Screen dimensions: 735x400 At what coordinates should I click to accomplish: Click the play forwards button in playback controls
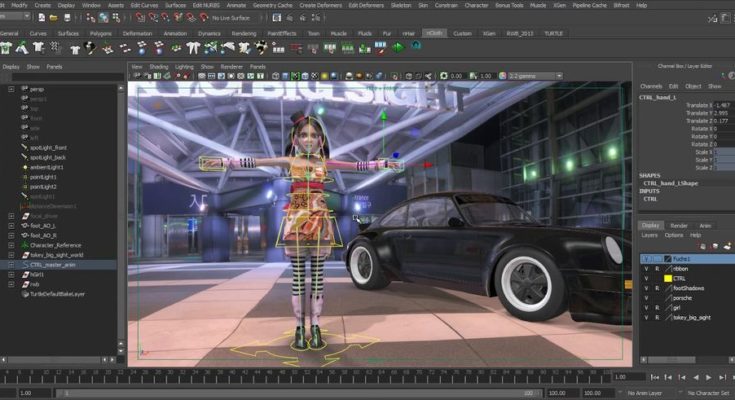(x=709, y=377)
